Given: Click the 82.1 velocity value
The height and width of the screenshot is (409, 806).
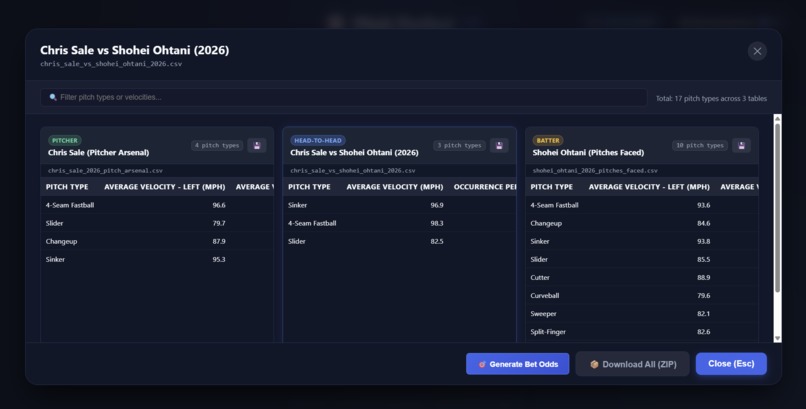Looking at the screenshot, I should [x=704, y=313].
